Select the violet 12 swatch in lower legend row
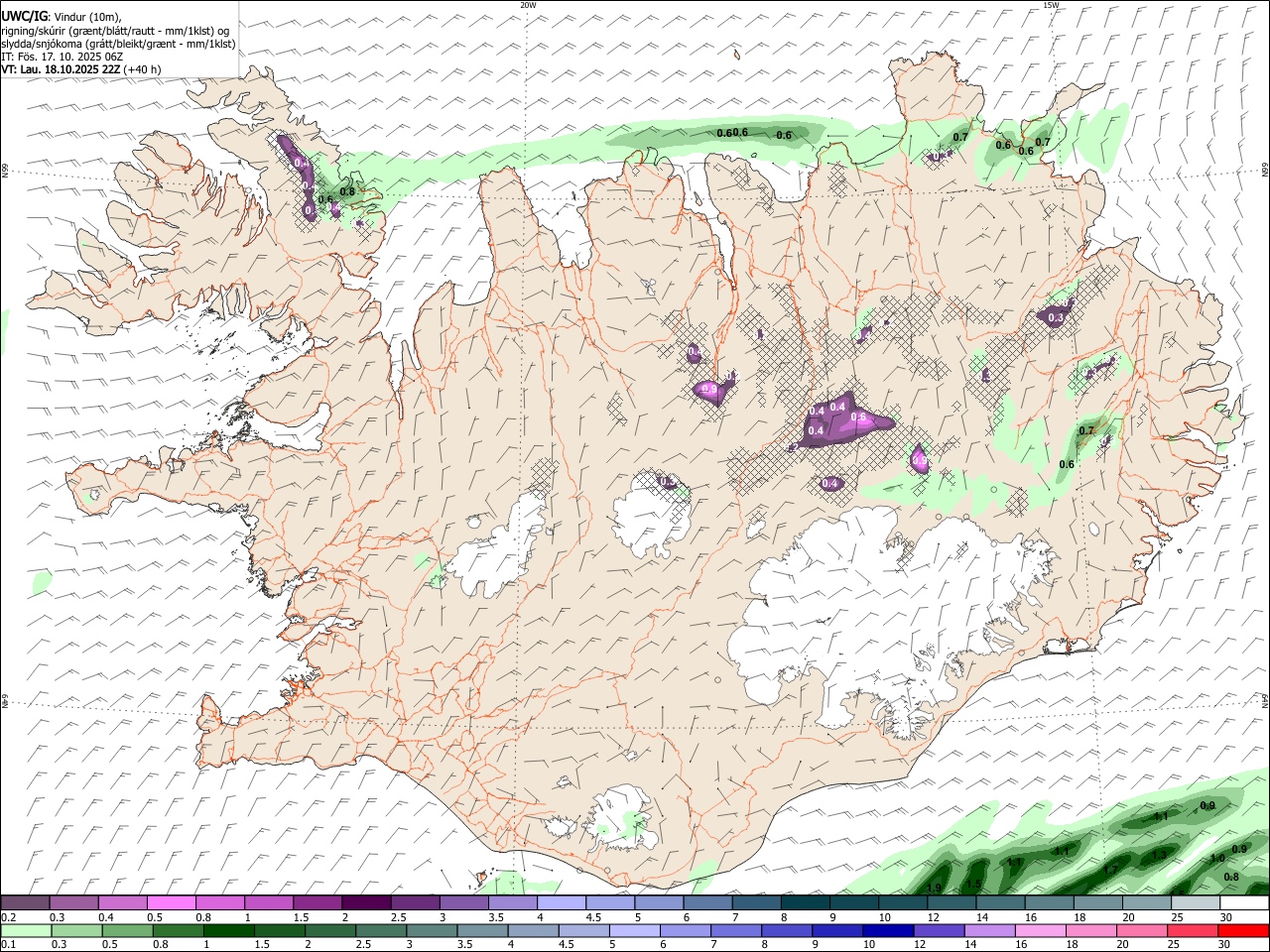Viewport: 1270px width, 952px height. (x=940, y=930)
